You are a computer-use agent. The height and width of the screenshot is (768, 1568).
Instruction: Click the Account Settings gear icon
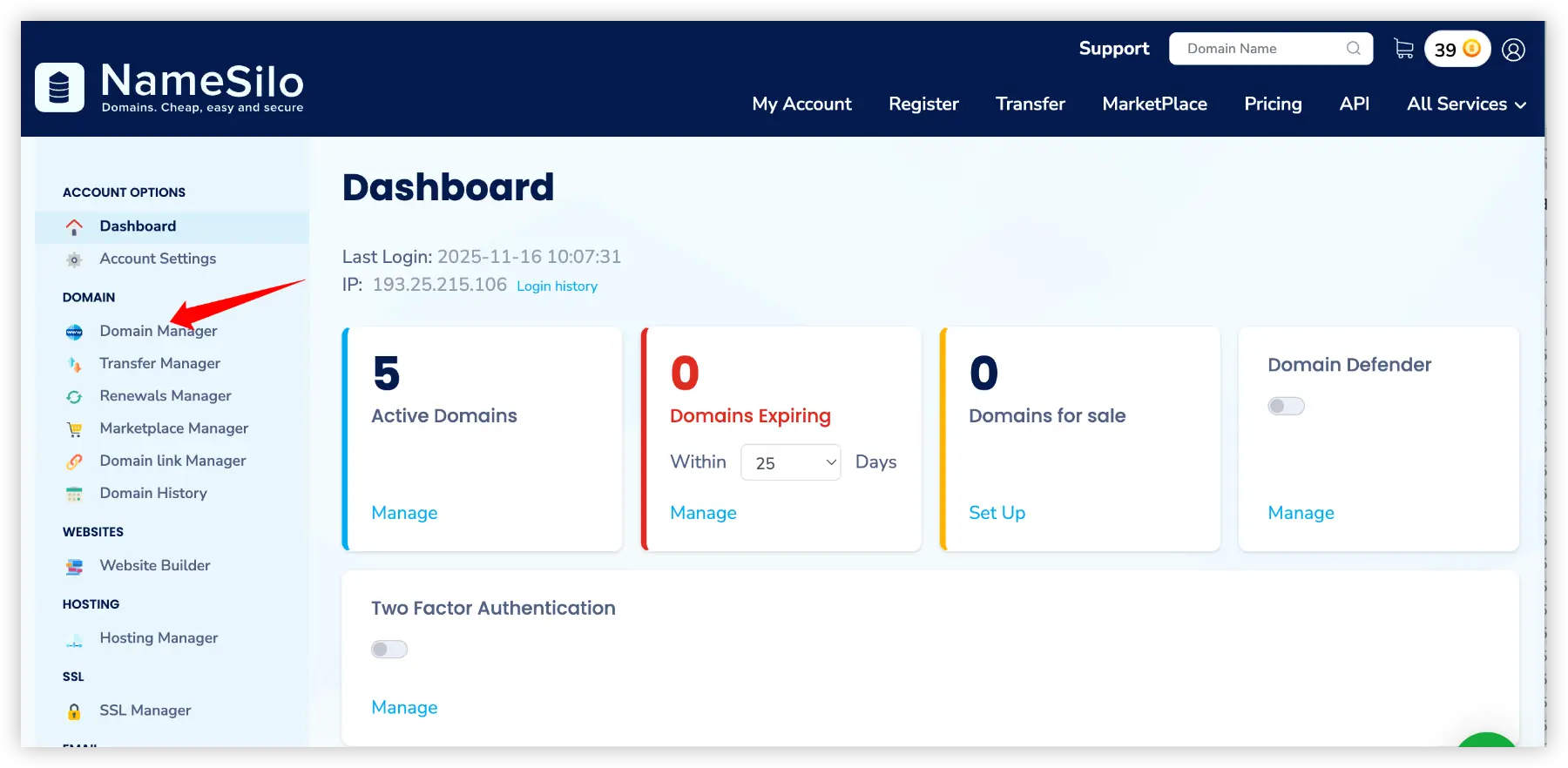[x=74, y=259]
